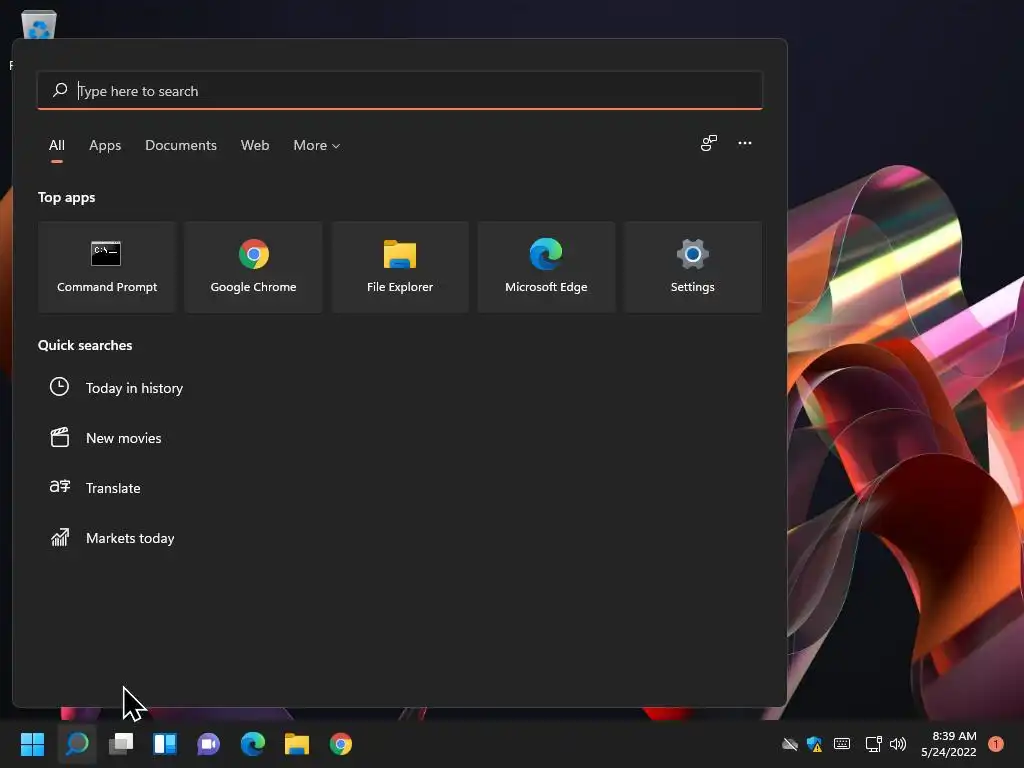Open the notification badge showing 1
The width and height of the screenshot is (1024, 768).
pyautogui.click(x=996, y=744)
